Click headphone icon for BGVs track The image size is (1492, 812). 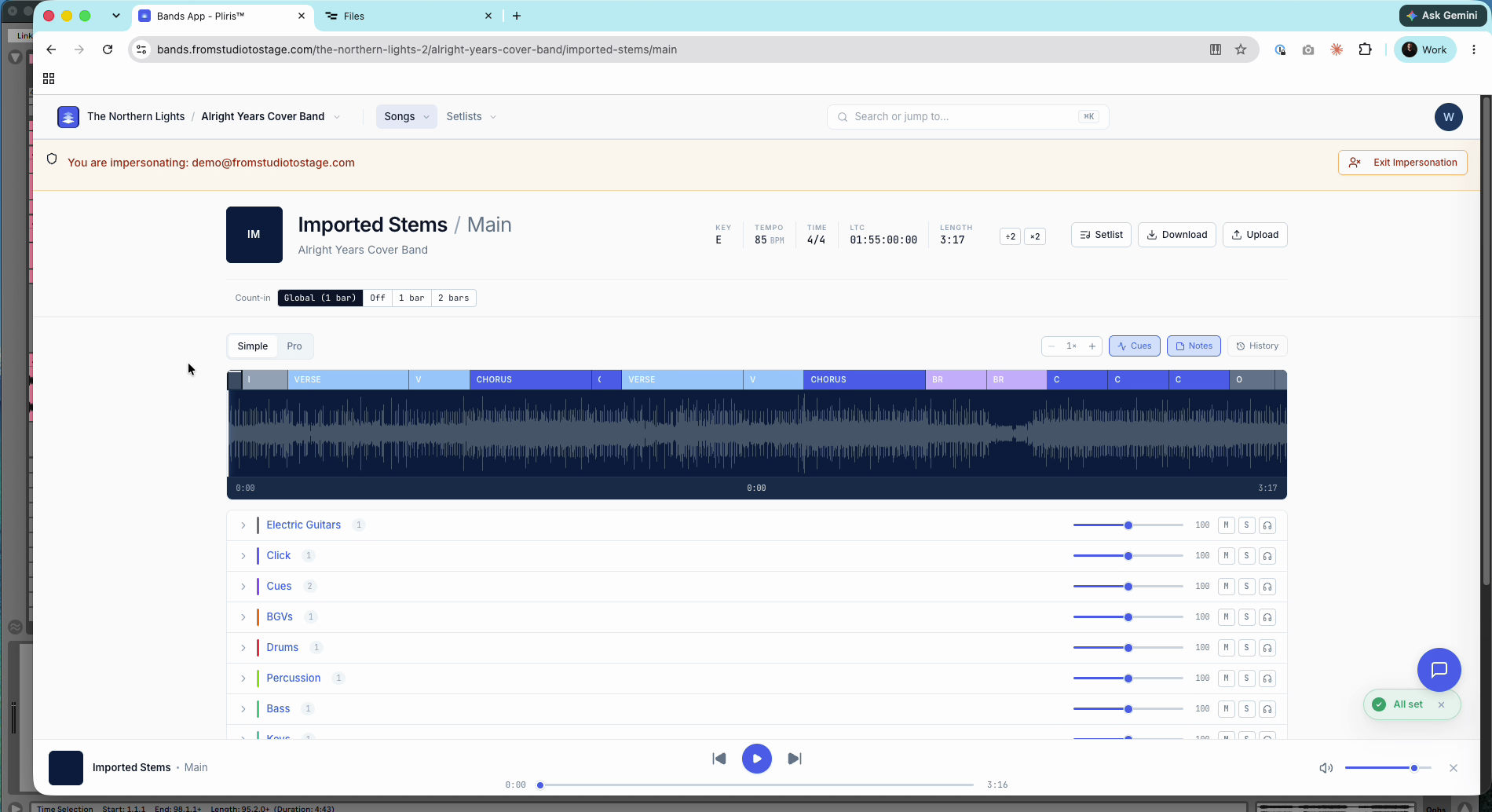coord(1267,617)
